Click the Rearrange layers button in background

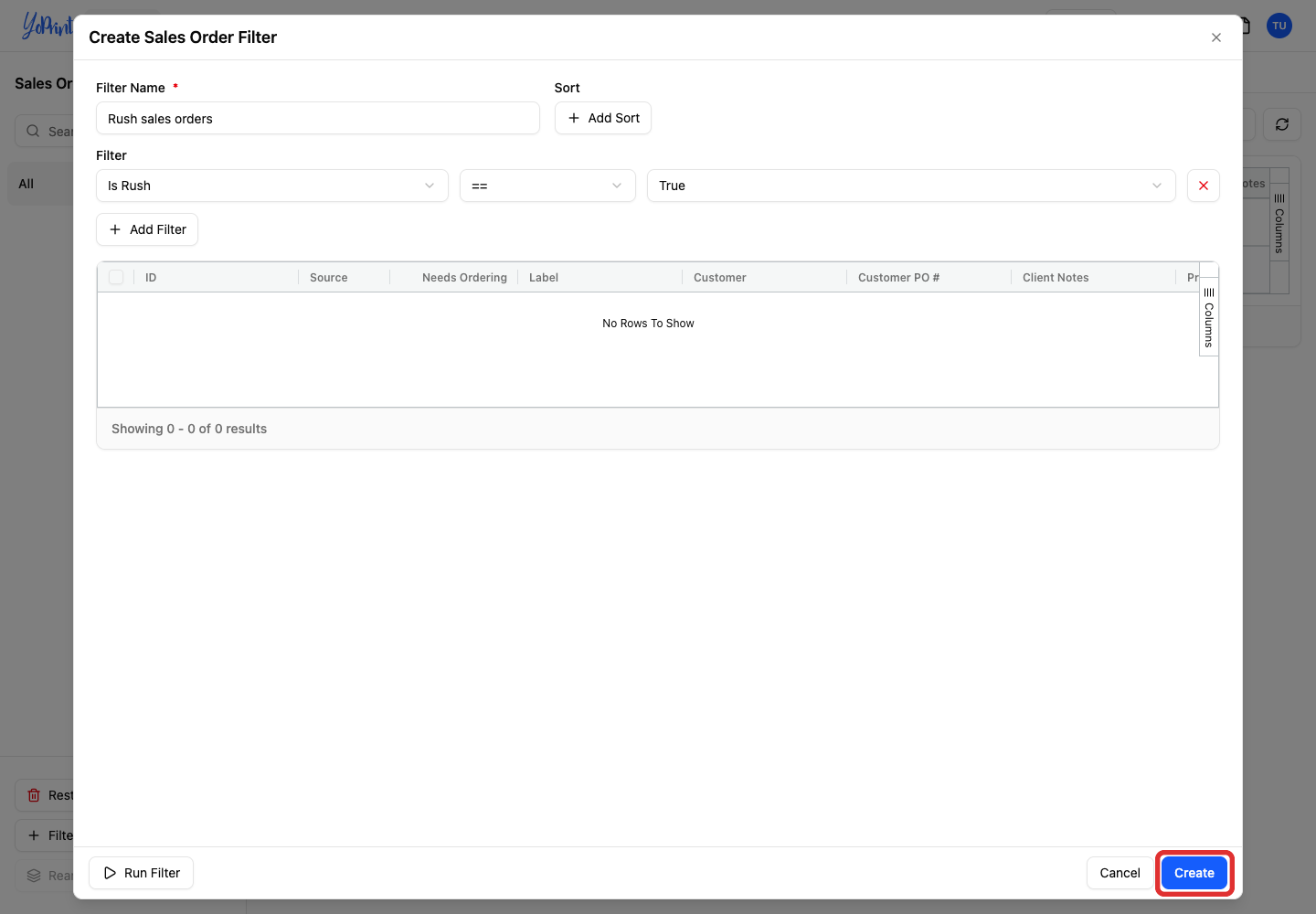click(x=45, y=876)
